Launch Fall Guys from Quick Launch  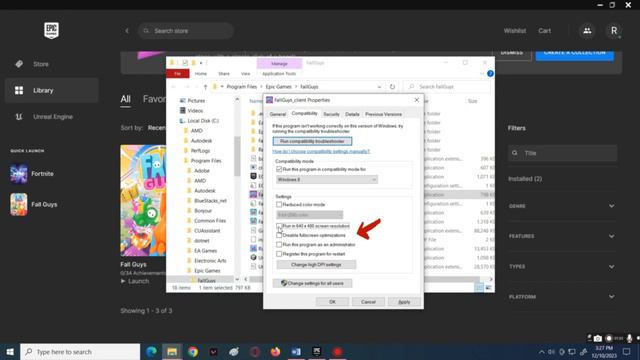34,204
